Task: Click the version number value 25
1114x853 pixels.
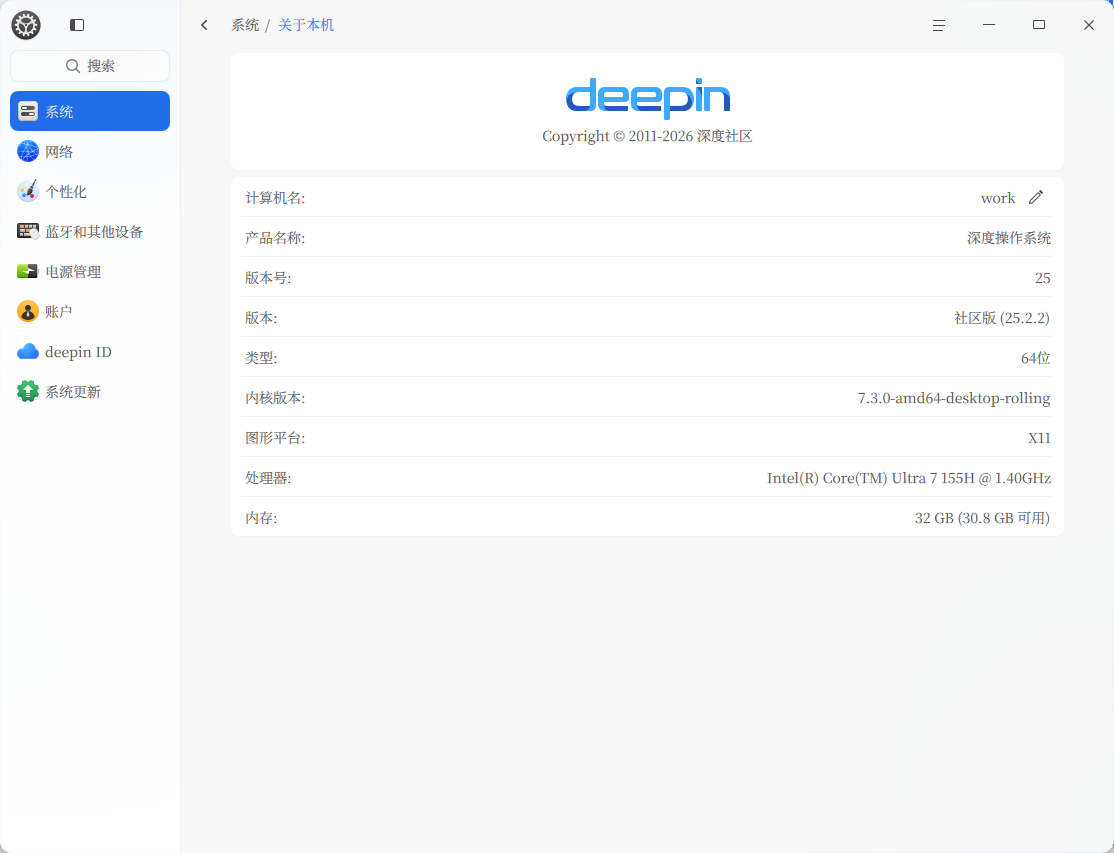Action: tap(1042, 278)
